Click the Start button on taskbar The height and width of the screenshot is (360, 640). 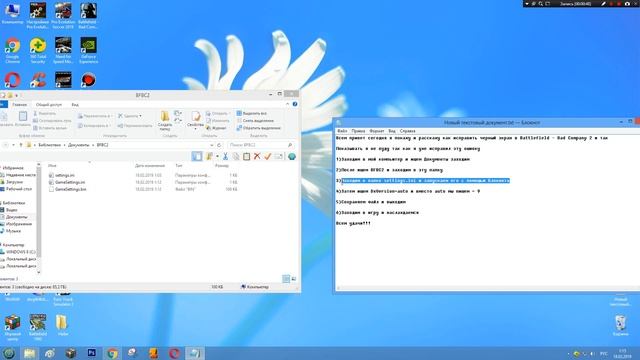9,353
